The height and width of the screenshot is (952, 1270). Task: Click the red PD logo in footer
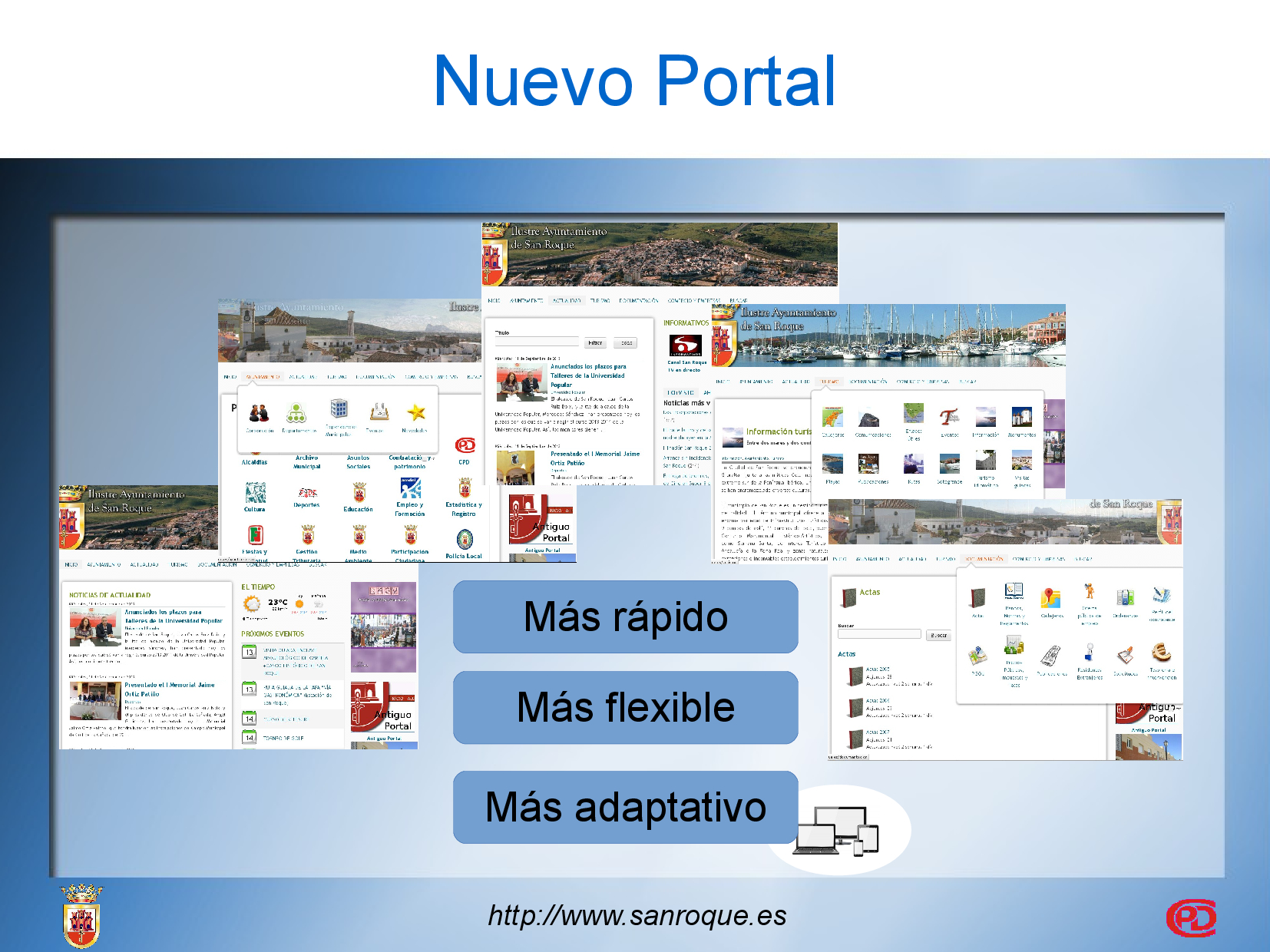pyautogui.click(x=1191, y=918)
